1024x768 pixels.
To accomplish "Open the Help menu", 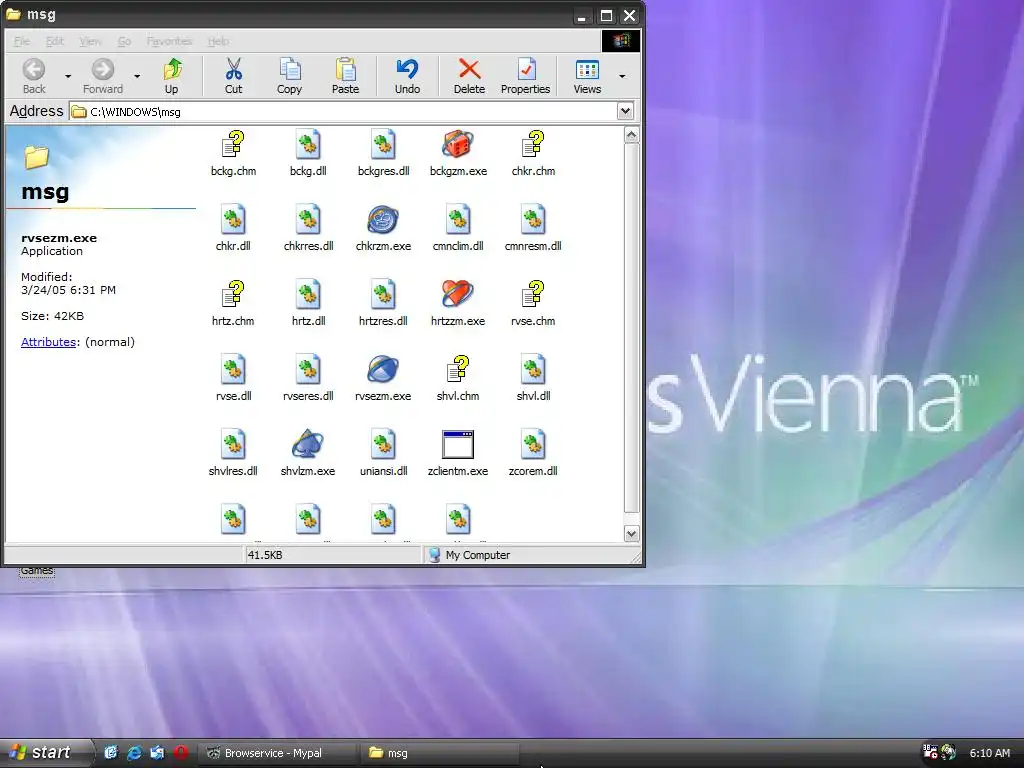I will coord(218,41).
